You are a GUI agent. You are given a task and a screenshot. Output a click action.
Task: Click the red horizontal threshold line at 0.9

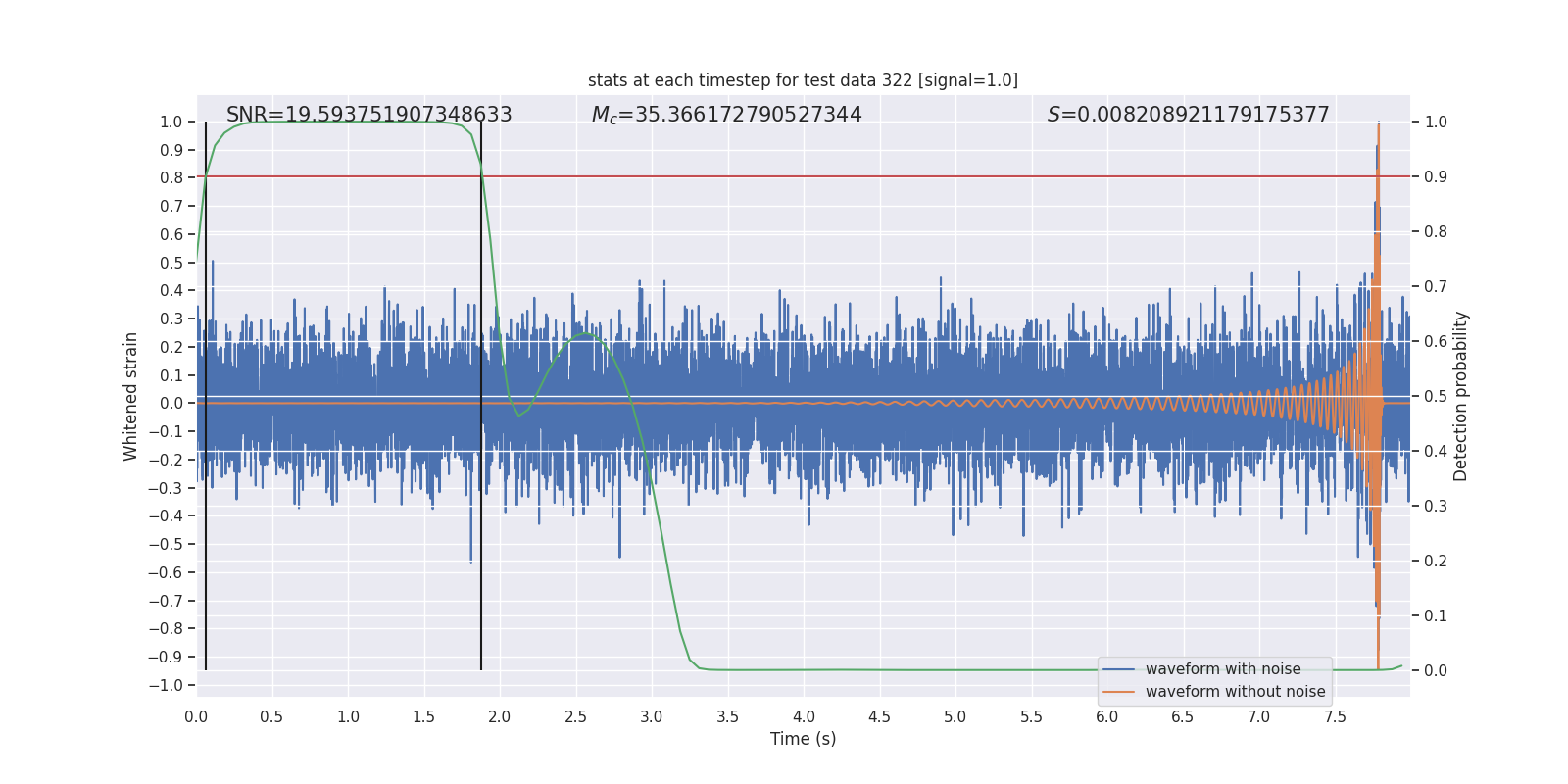804,176
